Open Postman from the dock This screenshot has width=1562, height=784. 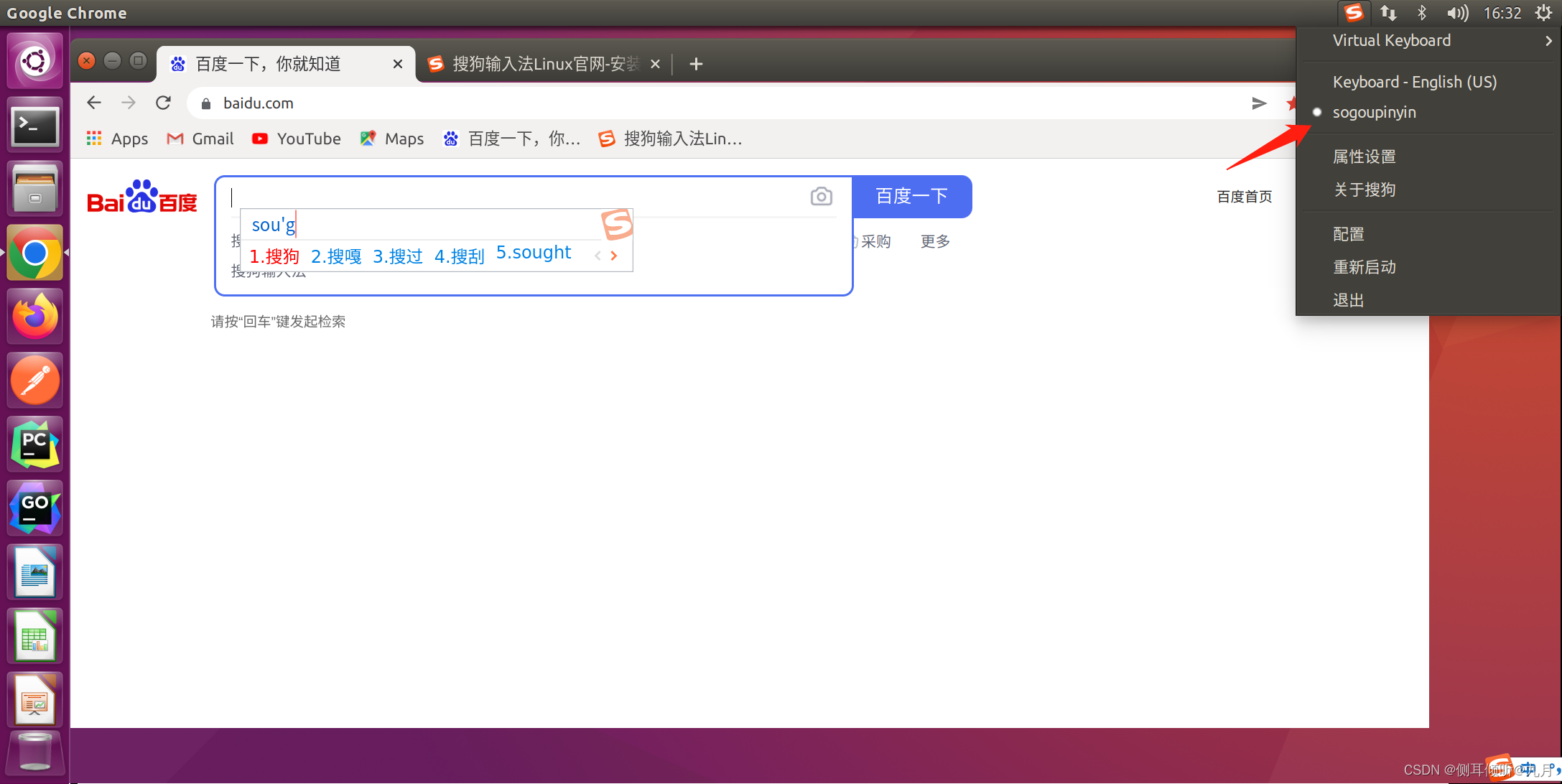click(34, 381)
